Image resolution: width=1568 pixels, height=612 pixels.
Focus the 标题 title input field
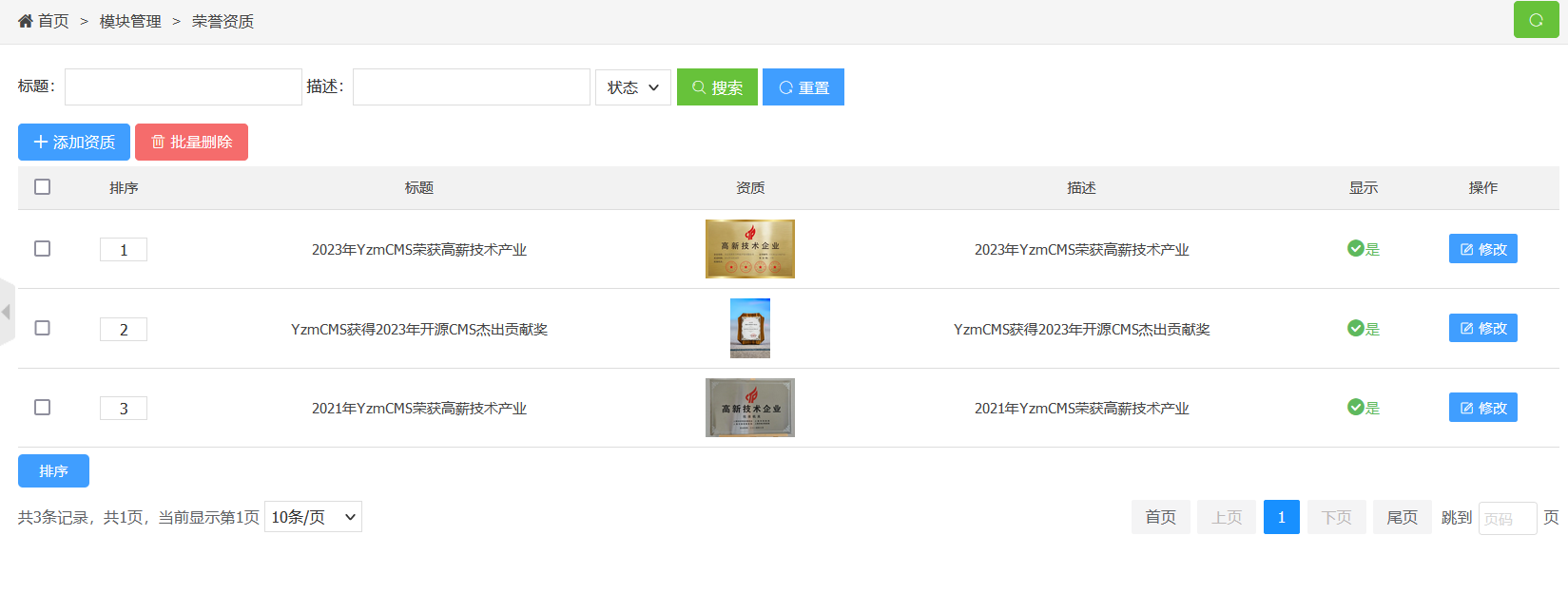[x=183, y=87]
